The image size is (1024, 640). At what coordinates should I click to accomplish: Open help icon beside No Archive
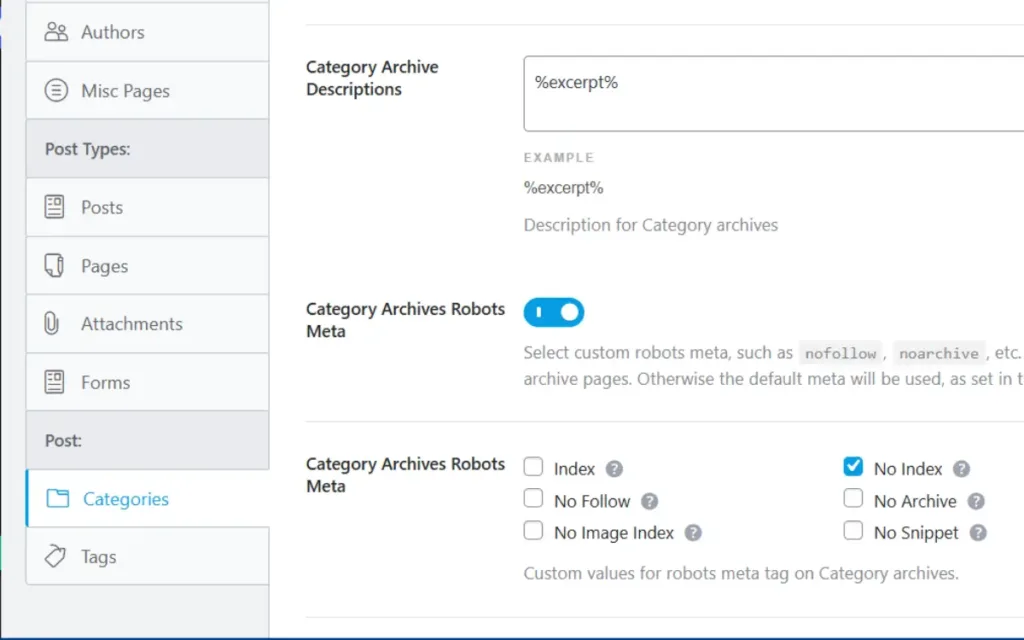point(976,501)
